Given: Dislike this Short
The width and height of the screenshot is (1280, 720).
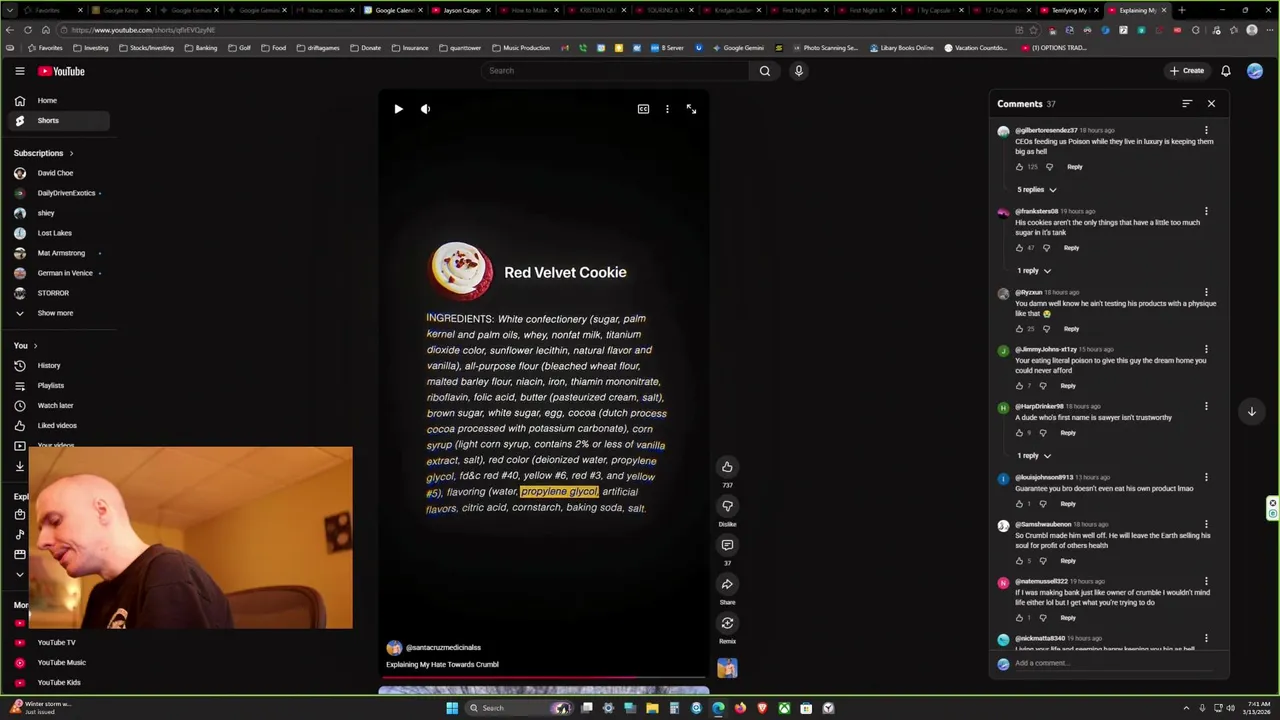Looking at the screenshot, I should click(x=727, y=506).
